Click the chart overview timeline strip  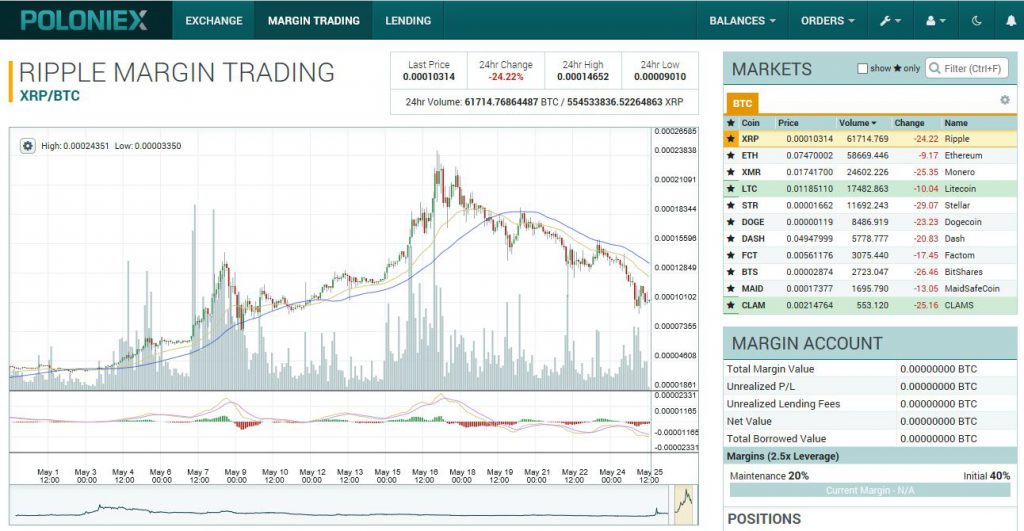click(x=353, y=504)
